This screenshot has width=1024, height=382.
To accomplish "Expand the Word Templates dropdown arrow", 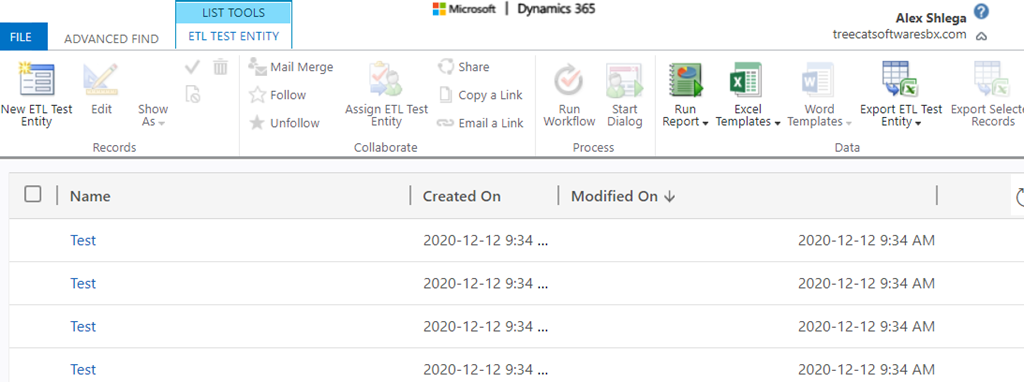I will point(848,123).
